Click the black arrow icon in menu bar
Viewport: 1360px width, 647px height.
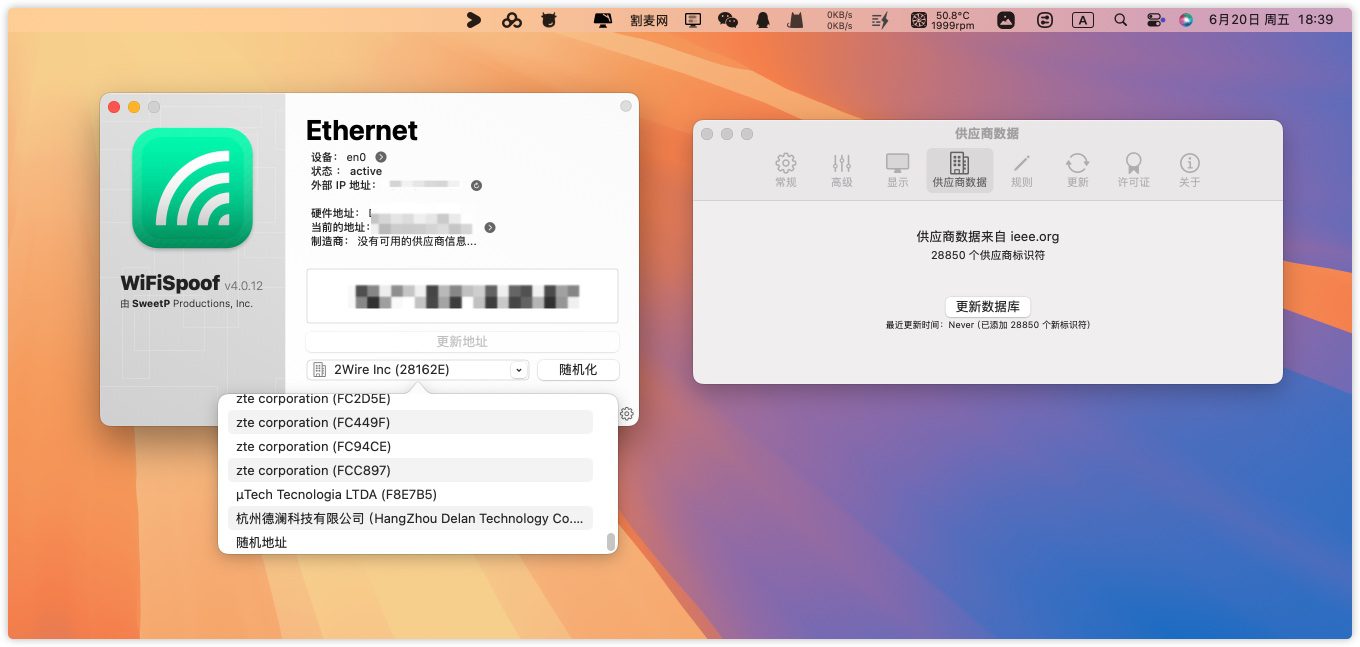pyautogui.click(x=475, y=20)
